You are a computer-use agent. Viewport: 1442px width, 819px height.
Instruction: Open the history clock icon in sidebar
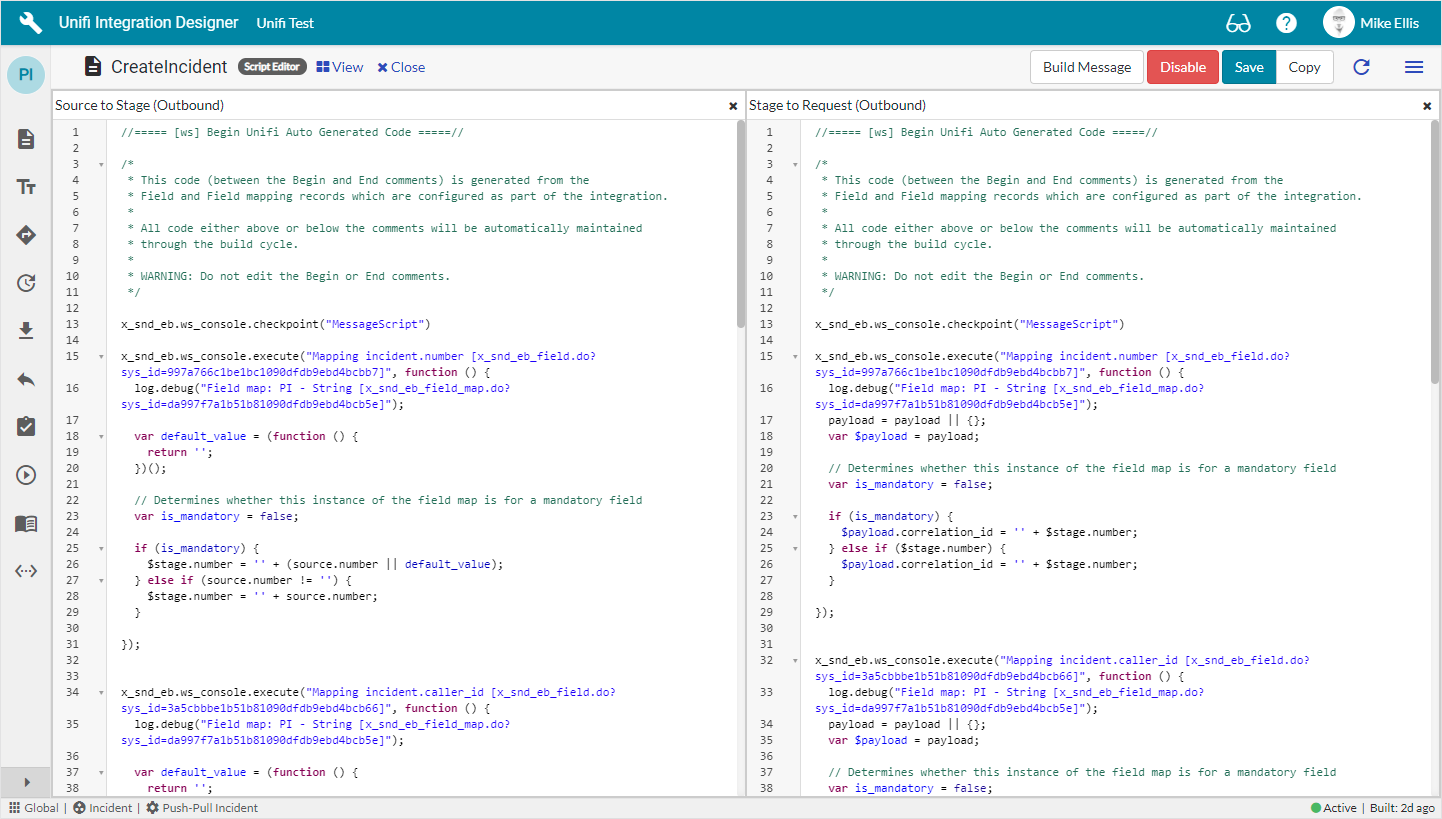pos(27,283)
